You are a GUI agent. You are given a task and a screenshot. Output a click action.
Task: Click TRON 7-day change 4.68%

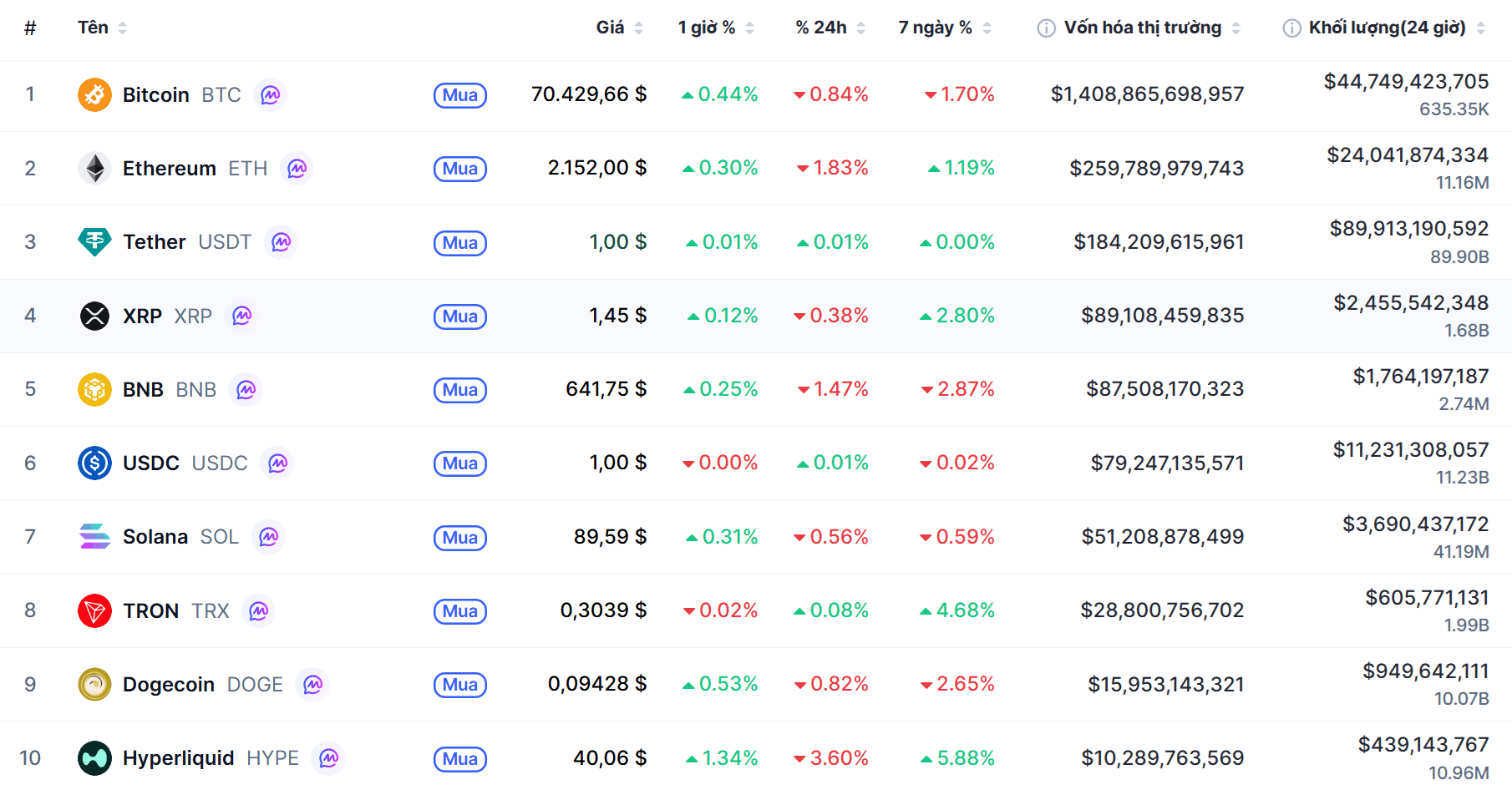coord(957,610)
